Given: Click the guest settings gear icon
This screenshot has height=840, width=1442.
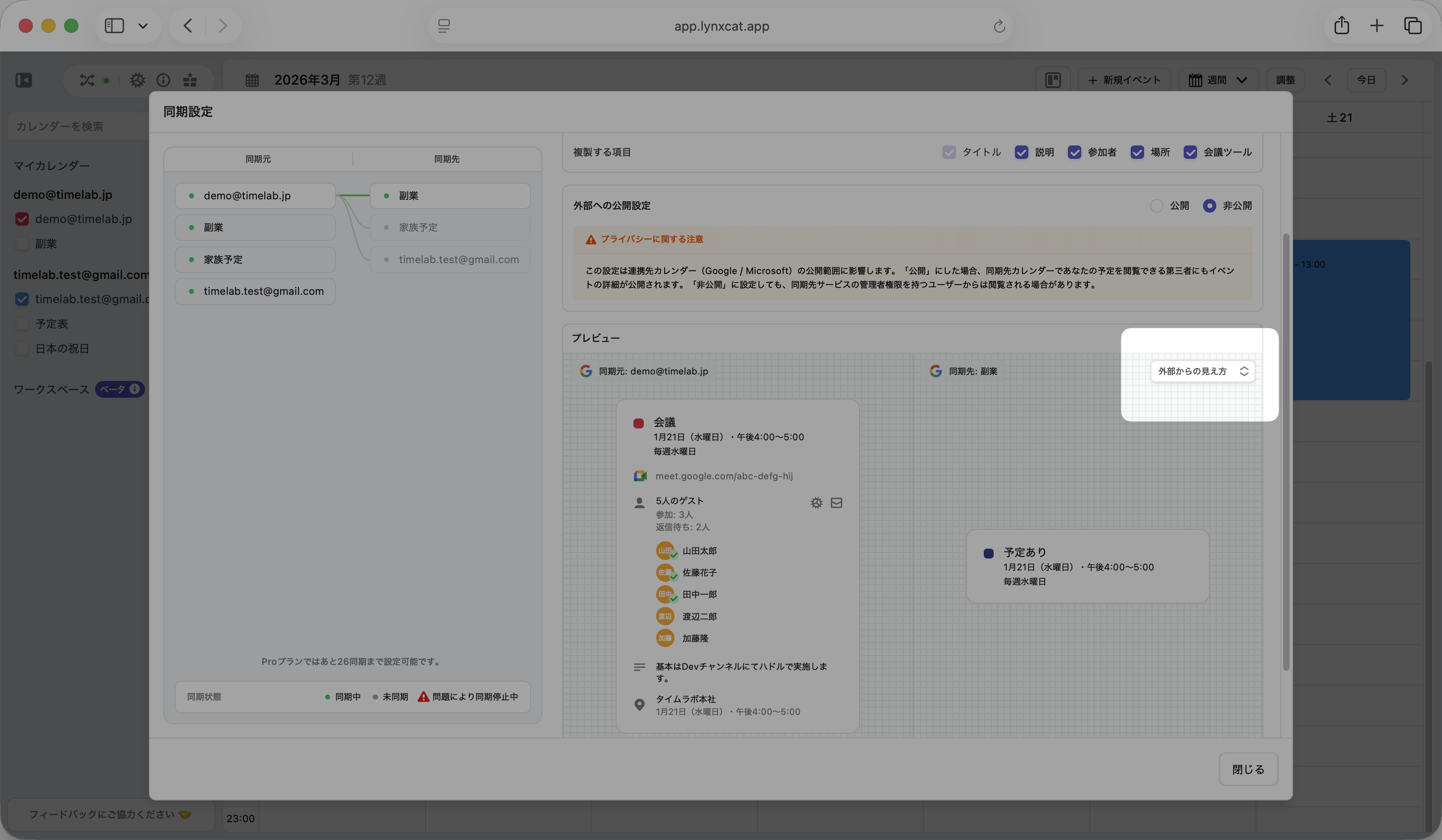Looking at the screenshot, I should pyautogui.click(x=816, y=503).
